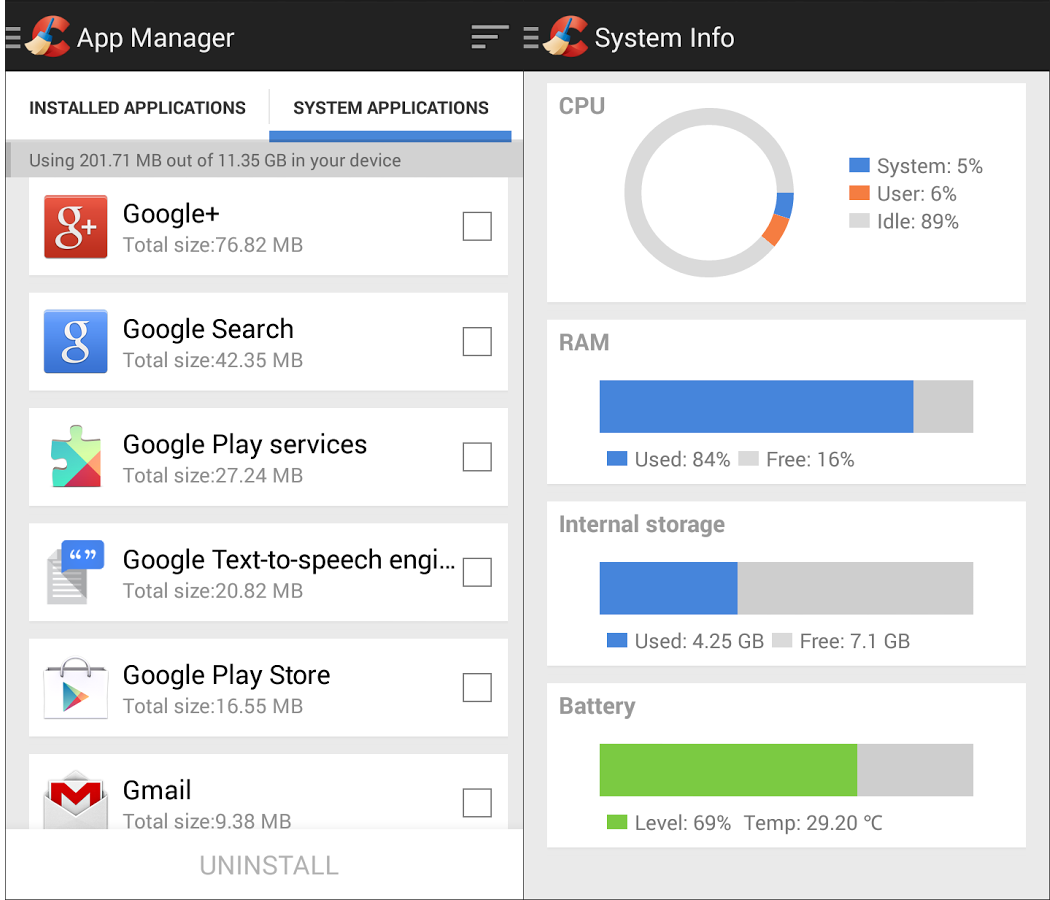Check the Google Search checkbox
1050x900 pixels.
(477, 342)
